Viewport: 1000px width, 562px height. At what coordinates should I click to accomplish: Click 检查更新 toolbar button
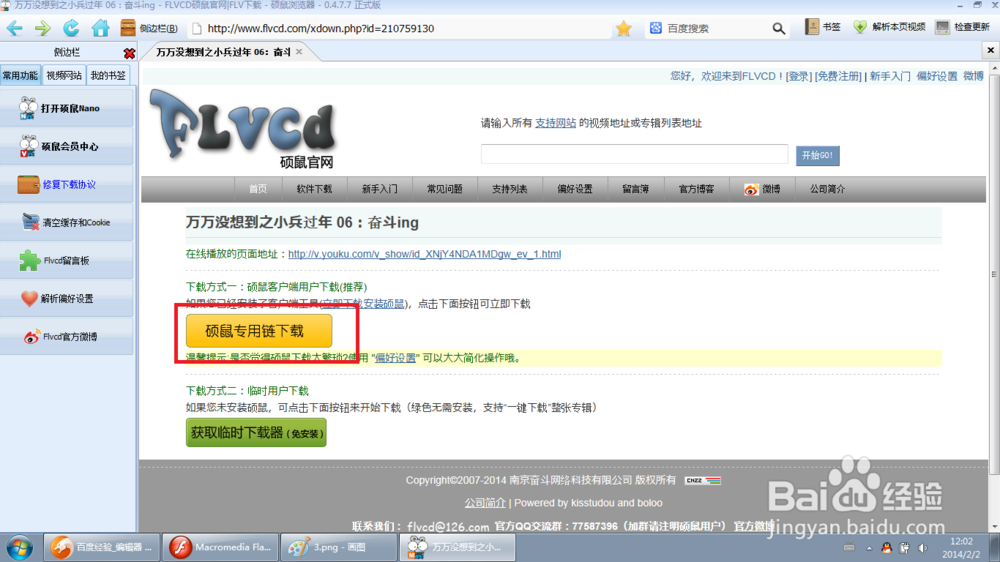pyautogui.click(x=962, y=27)
